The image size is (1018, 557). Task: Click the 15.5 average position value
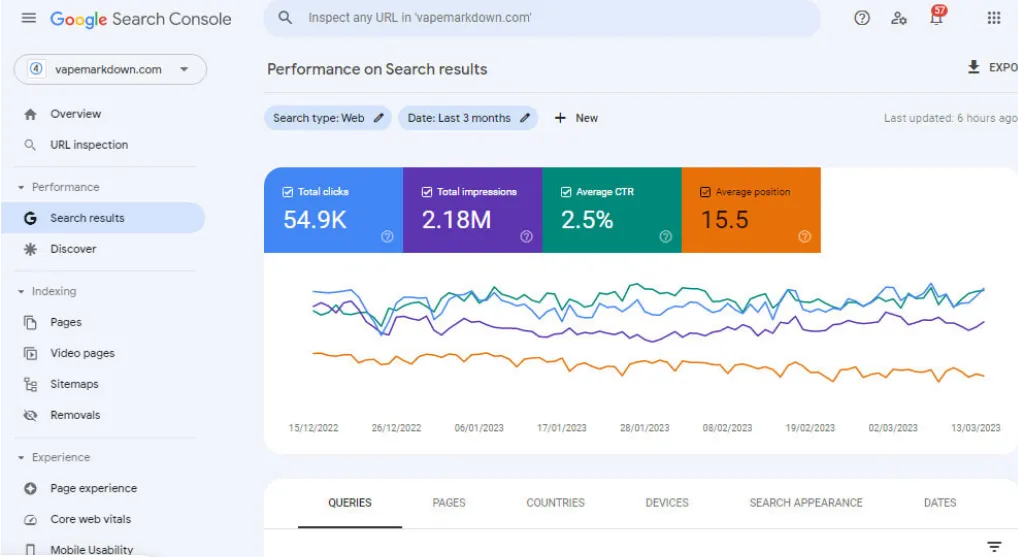724,220
